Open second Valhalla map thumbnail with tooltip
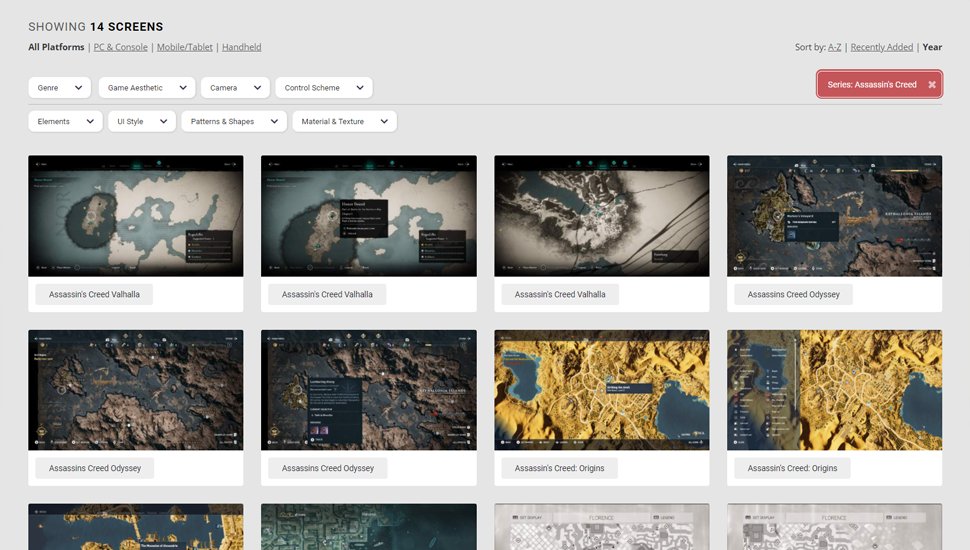This screenshot has height=550, width=970. [x=369, y=216]
